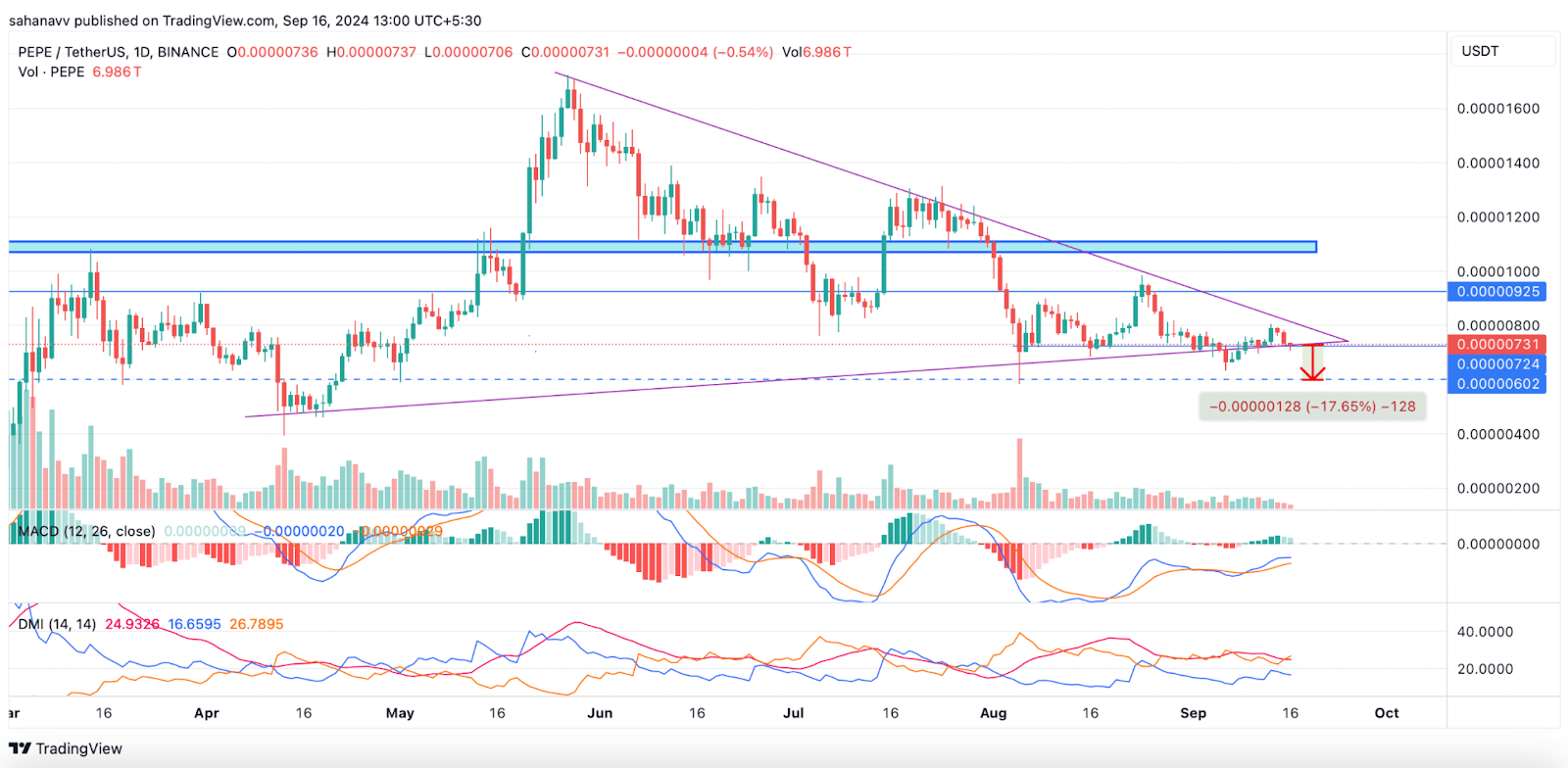Image resolution: width=1568 pixels, height=768 pixels.
Task: Click the Vol6.986T value in header
Action: coord(816,52)
